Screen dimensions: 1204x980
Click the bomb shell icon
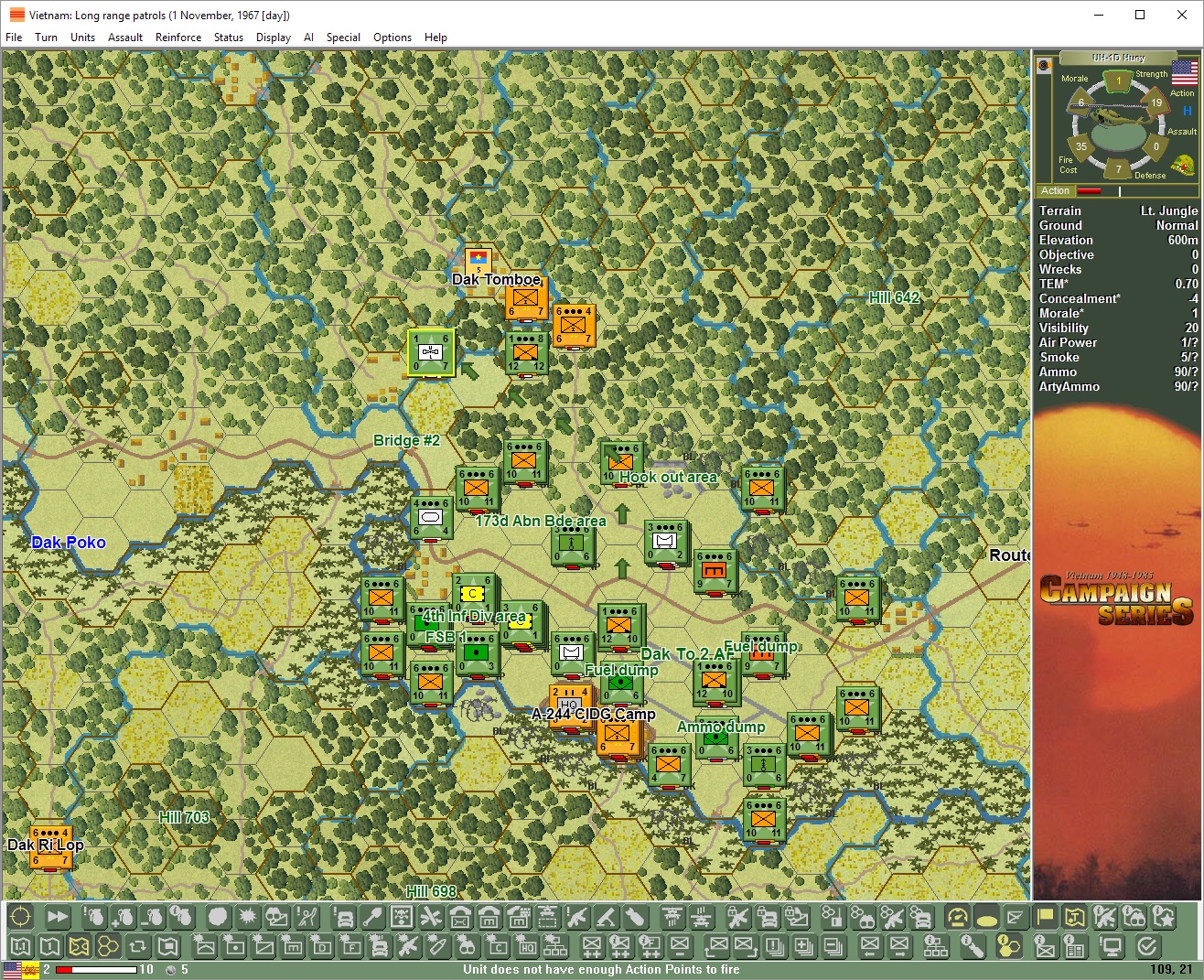(x=636, y=917)
